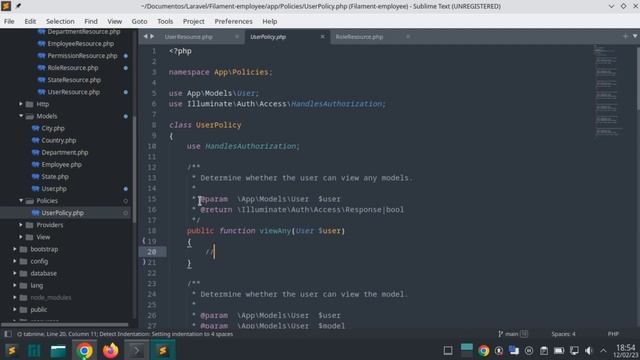Select the UserPolicy.php tab

pos(268,37)
